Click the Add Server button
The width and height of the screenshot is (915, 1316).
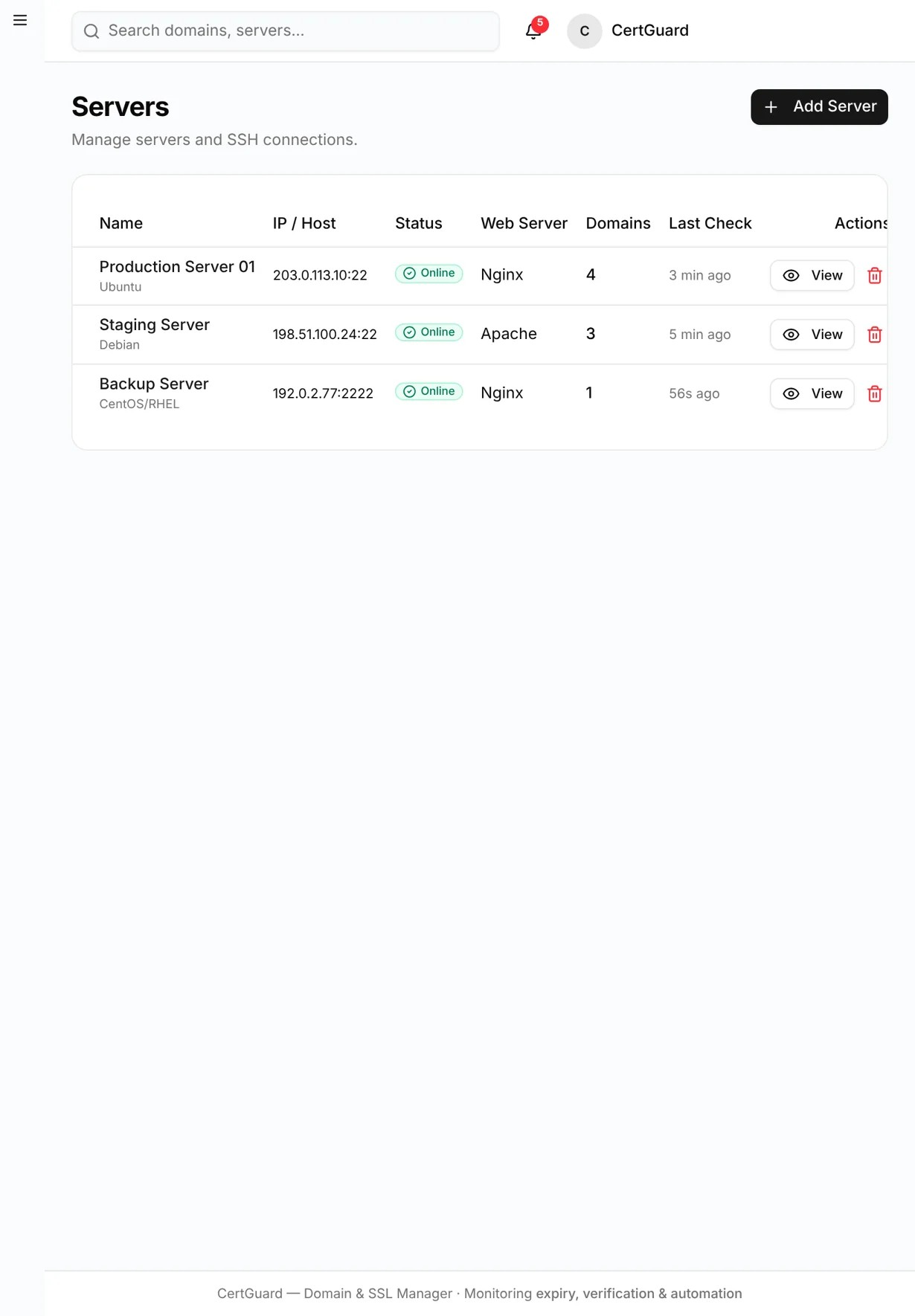click(819, 107)
